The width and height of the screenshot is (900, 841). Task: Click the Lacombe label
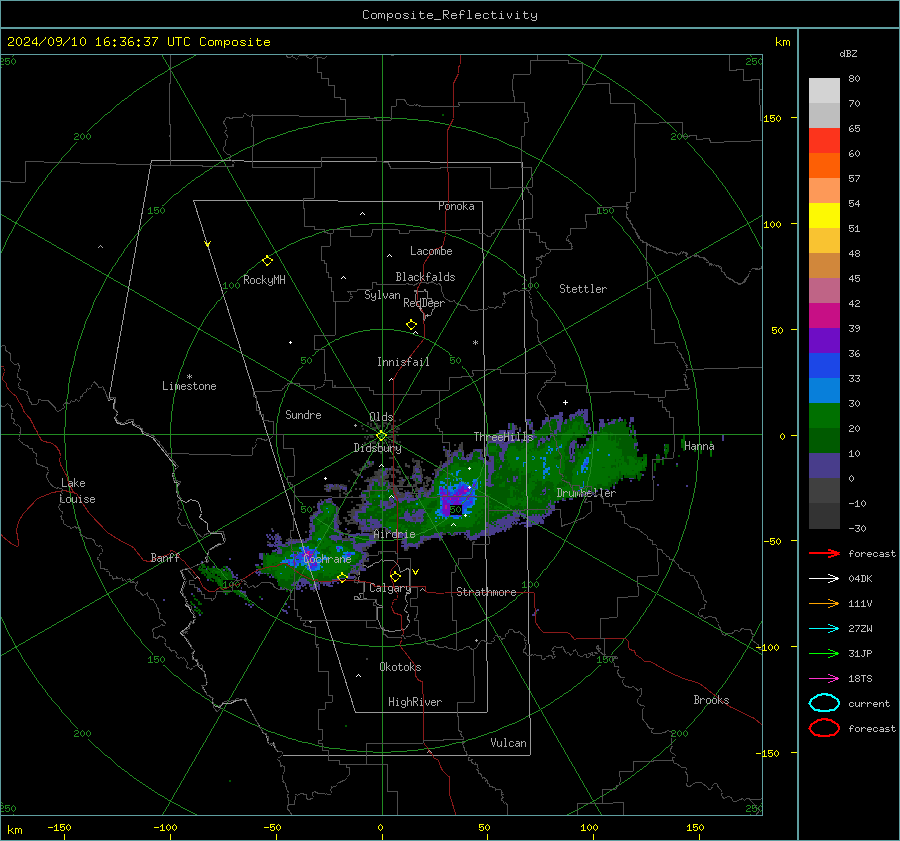[431, 251]
